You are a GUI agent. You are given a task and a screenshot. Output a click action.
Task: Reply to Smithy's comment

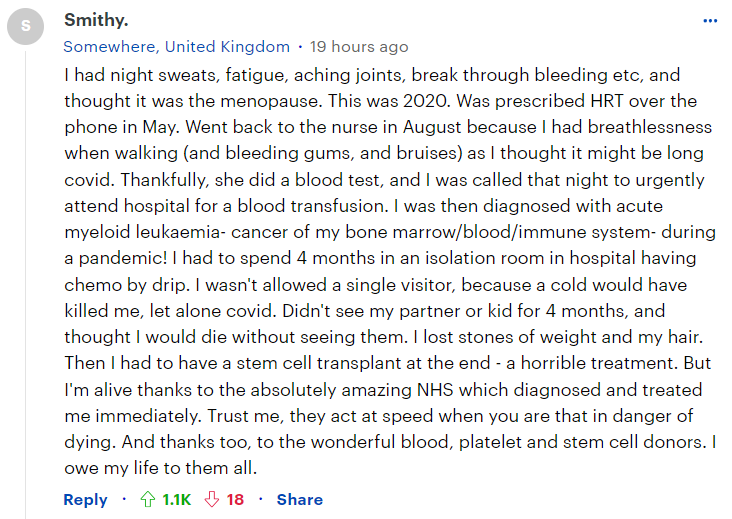pyautogui.click(x=85, y=499)
